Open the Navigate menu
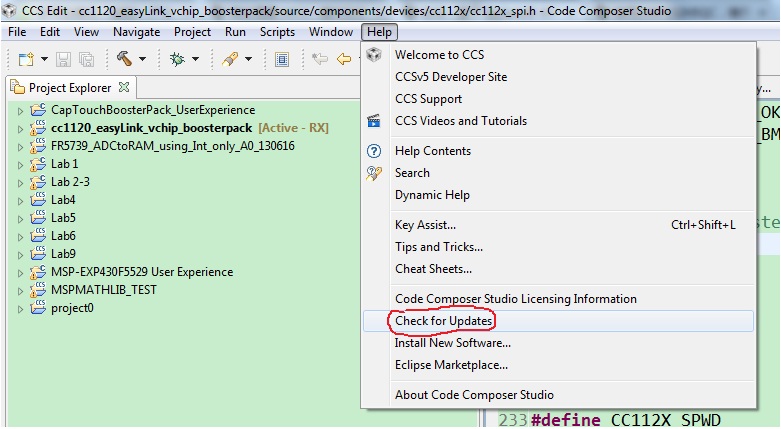 click(x=136, y=32)
